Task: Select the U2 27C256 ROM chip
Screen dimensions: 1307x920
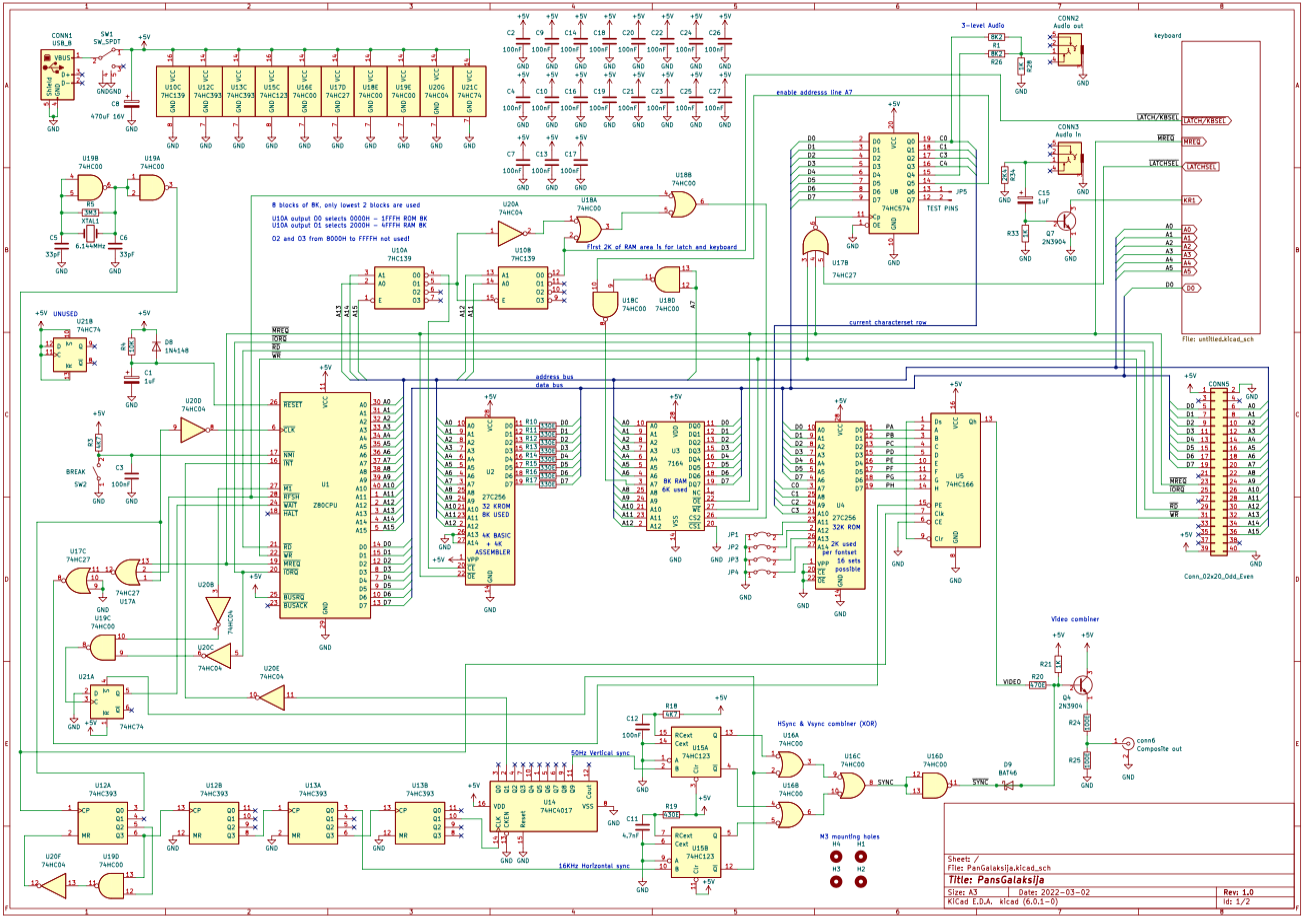Action: coord(489,500)
